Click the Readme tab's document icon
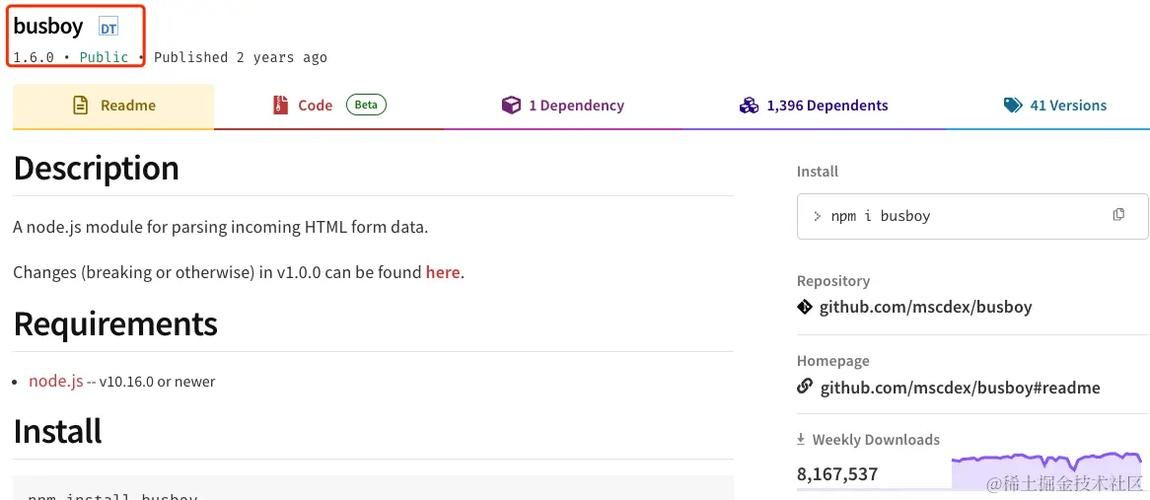1150x500 pixels. [x=81, y=106]
